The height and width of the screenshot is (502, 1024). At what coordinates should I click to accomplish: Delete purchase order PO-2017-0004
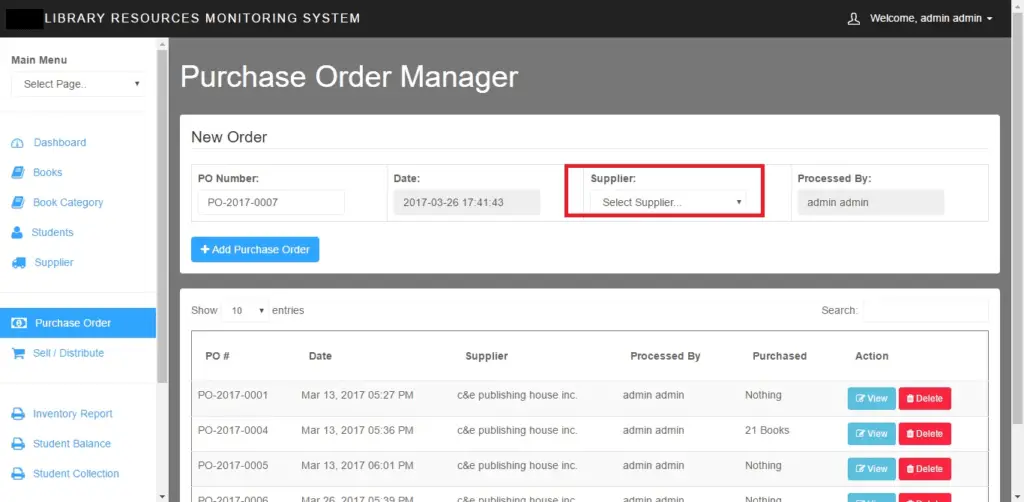pyautogui.click(x=925, y=434)
